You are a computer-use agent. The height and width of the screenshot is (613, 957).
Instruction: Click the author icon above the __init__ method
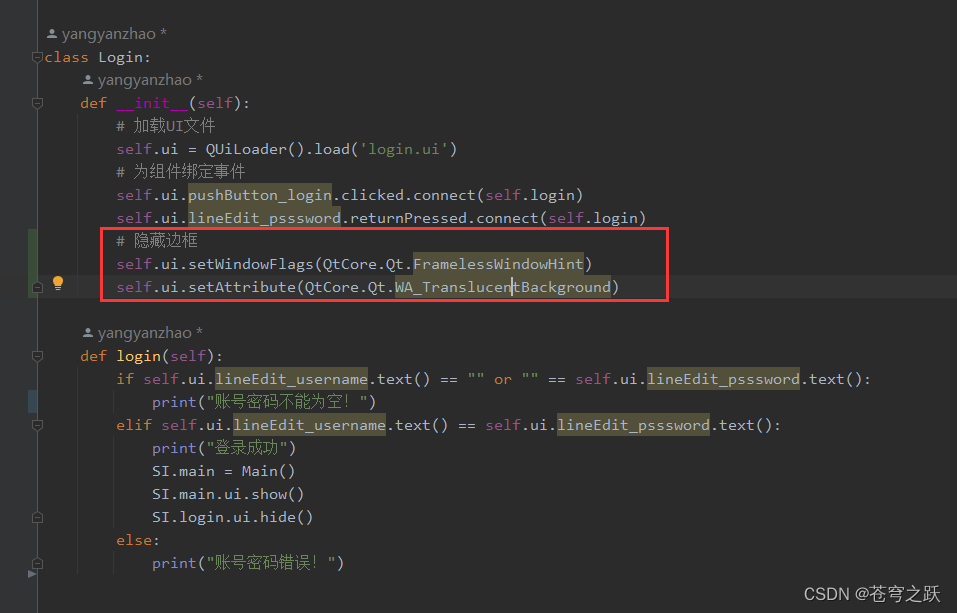(x=87, y=79)
